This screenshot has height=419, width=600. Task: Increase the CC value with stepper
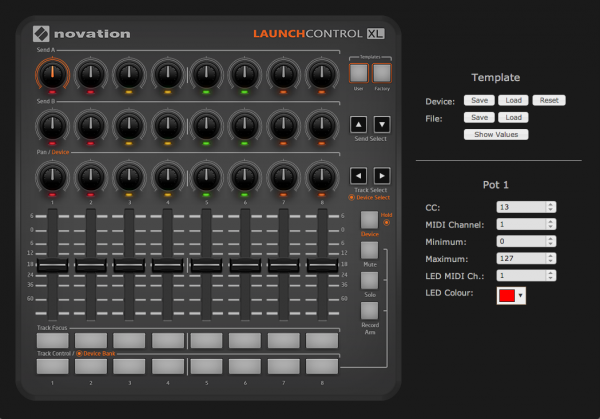click(x=550, y=204)
